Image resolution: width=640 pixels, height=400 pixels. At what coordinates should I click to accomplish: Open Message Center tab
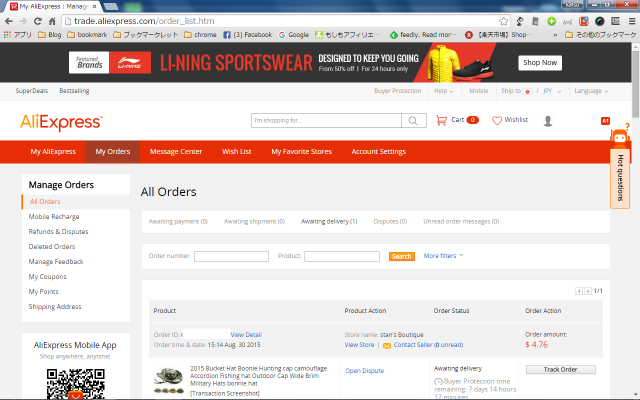(176, 152)
